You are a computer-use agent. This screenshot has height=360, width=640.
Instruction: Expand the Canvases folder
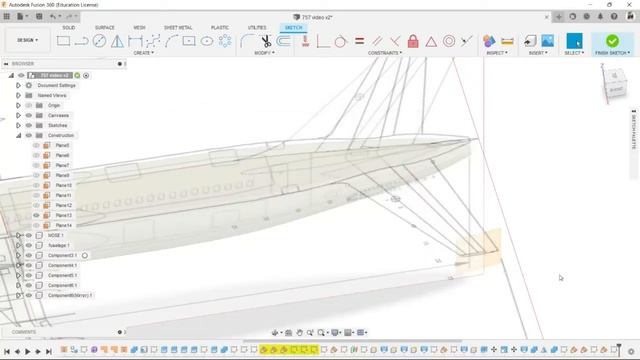click(x=18, y=116)
